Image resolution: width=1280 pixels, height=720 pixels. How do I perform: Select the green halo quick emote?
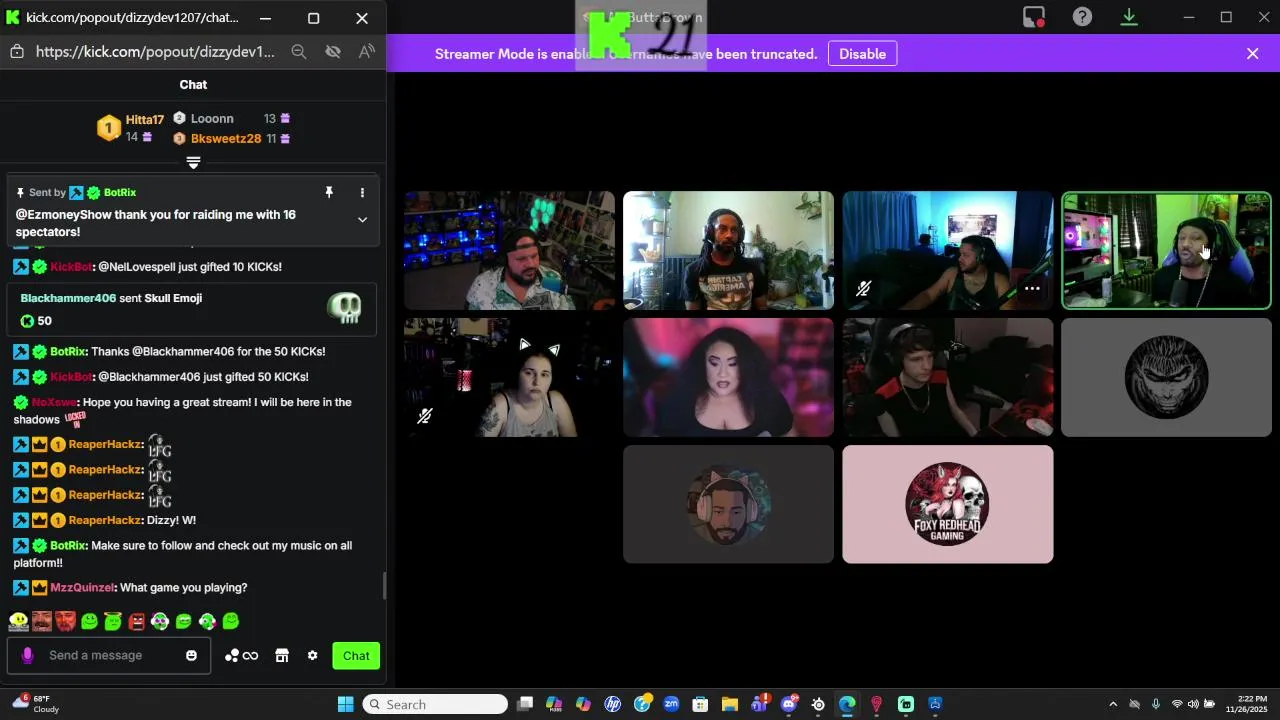112,621
